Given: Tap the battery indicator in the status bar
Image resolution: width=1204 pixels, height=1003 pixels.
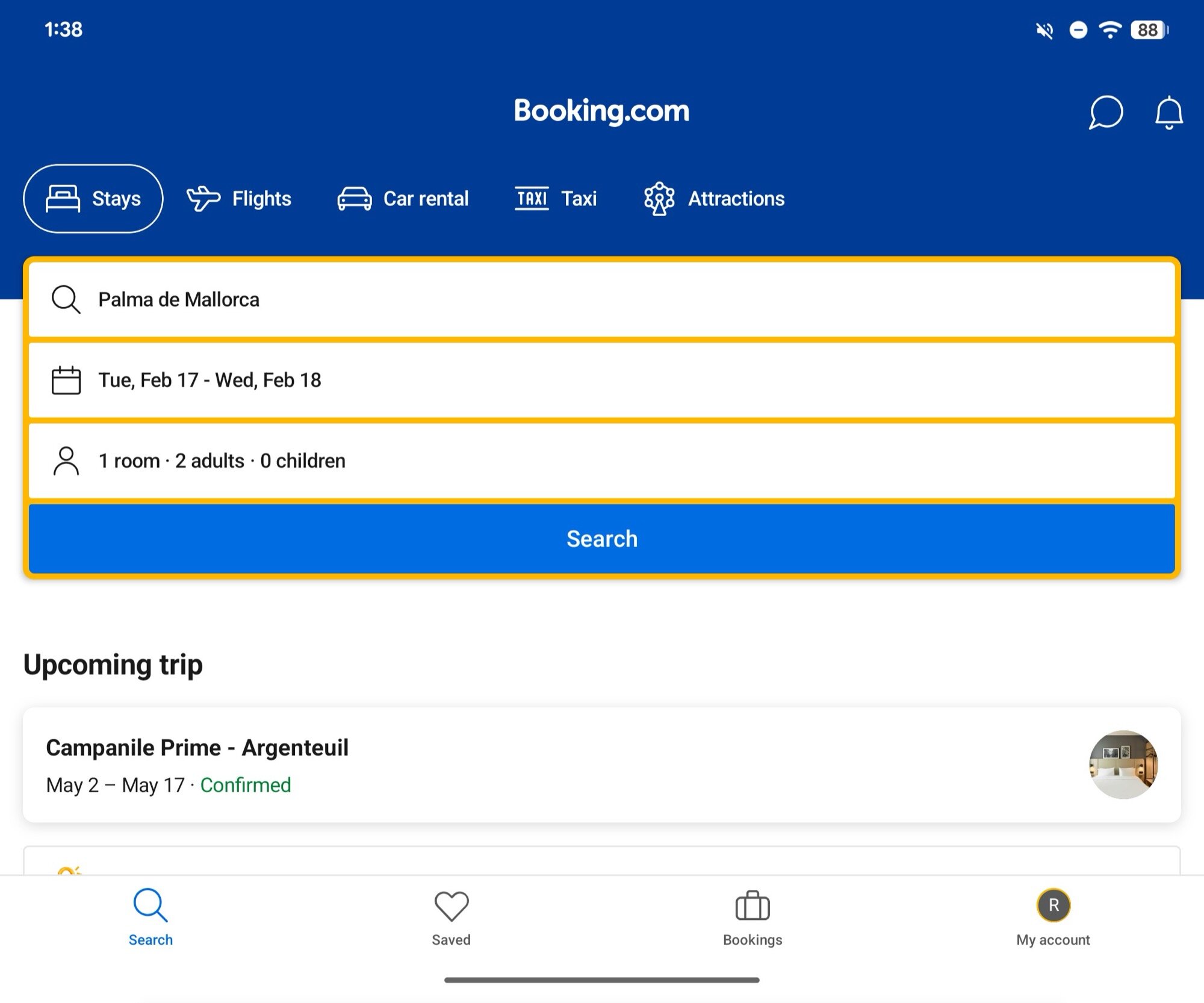Looking at the screenshot, I should [1147, 29].
